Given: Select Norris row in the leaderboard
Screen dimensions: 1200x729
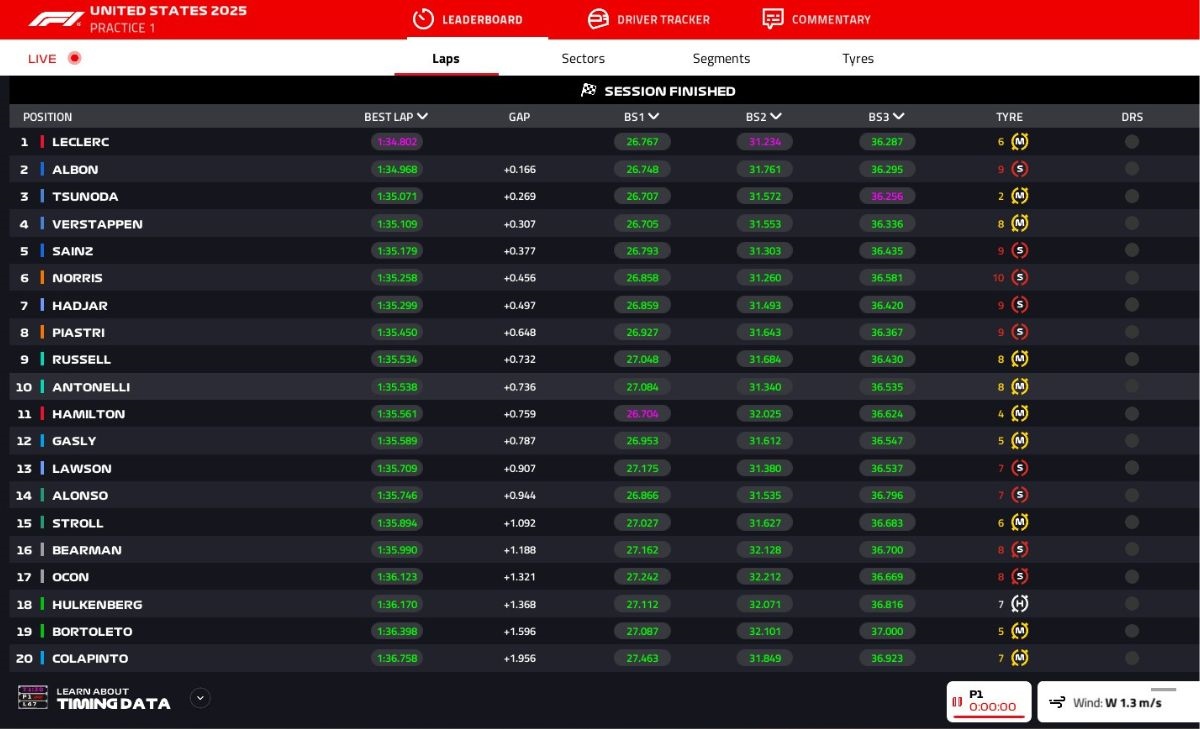Looking at the screenshot, I should 77,278.
